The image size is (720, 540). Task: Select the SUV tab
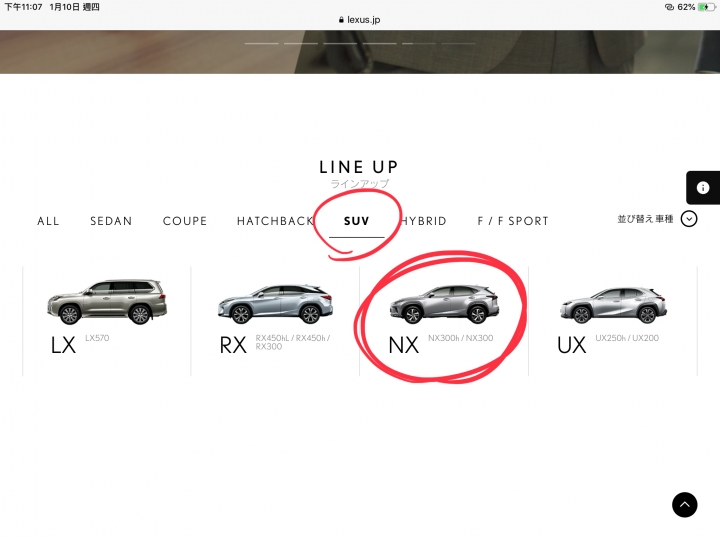point(357,221)
